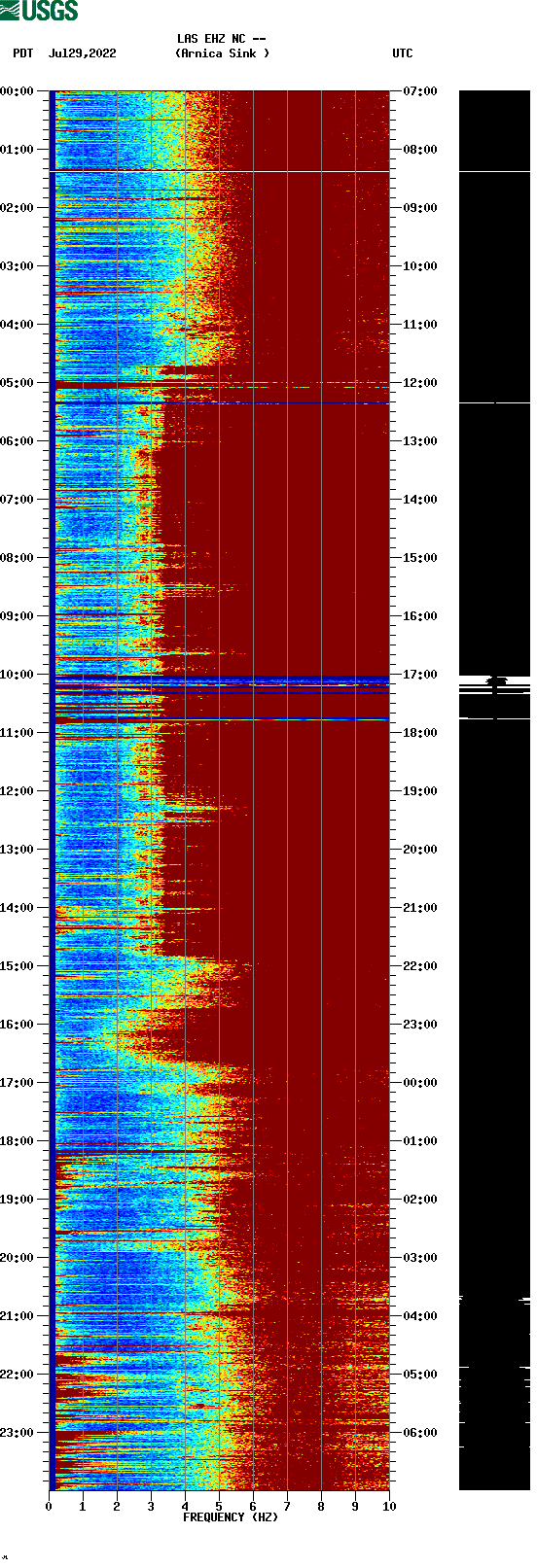Click the 5 Hz frequency tick label
The height and width of the screenshot is (1568, 537).
click(219, 1507)
